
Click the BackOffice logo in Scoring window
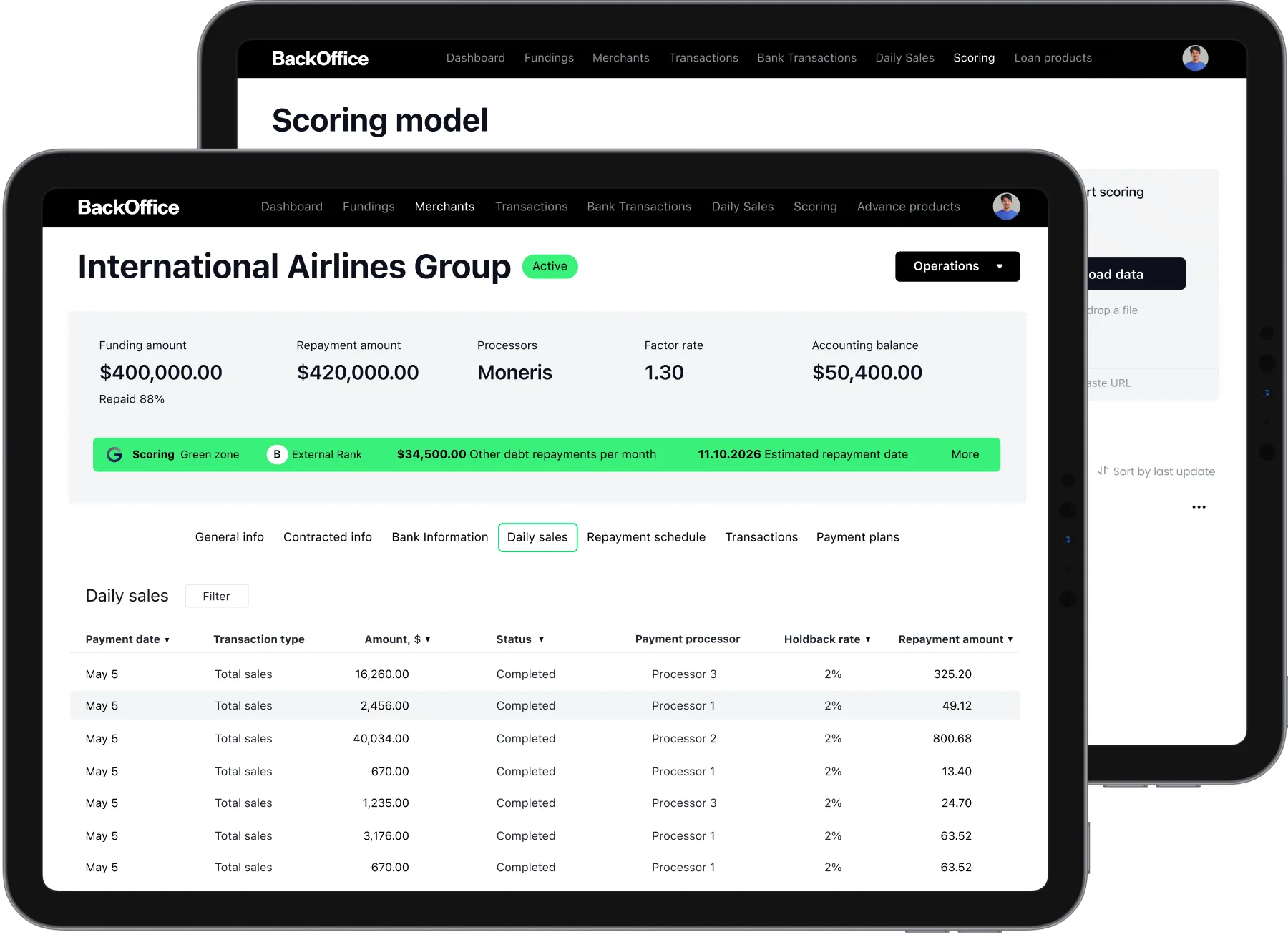[x=320, y=59]
